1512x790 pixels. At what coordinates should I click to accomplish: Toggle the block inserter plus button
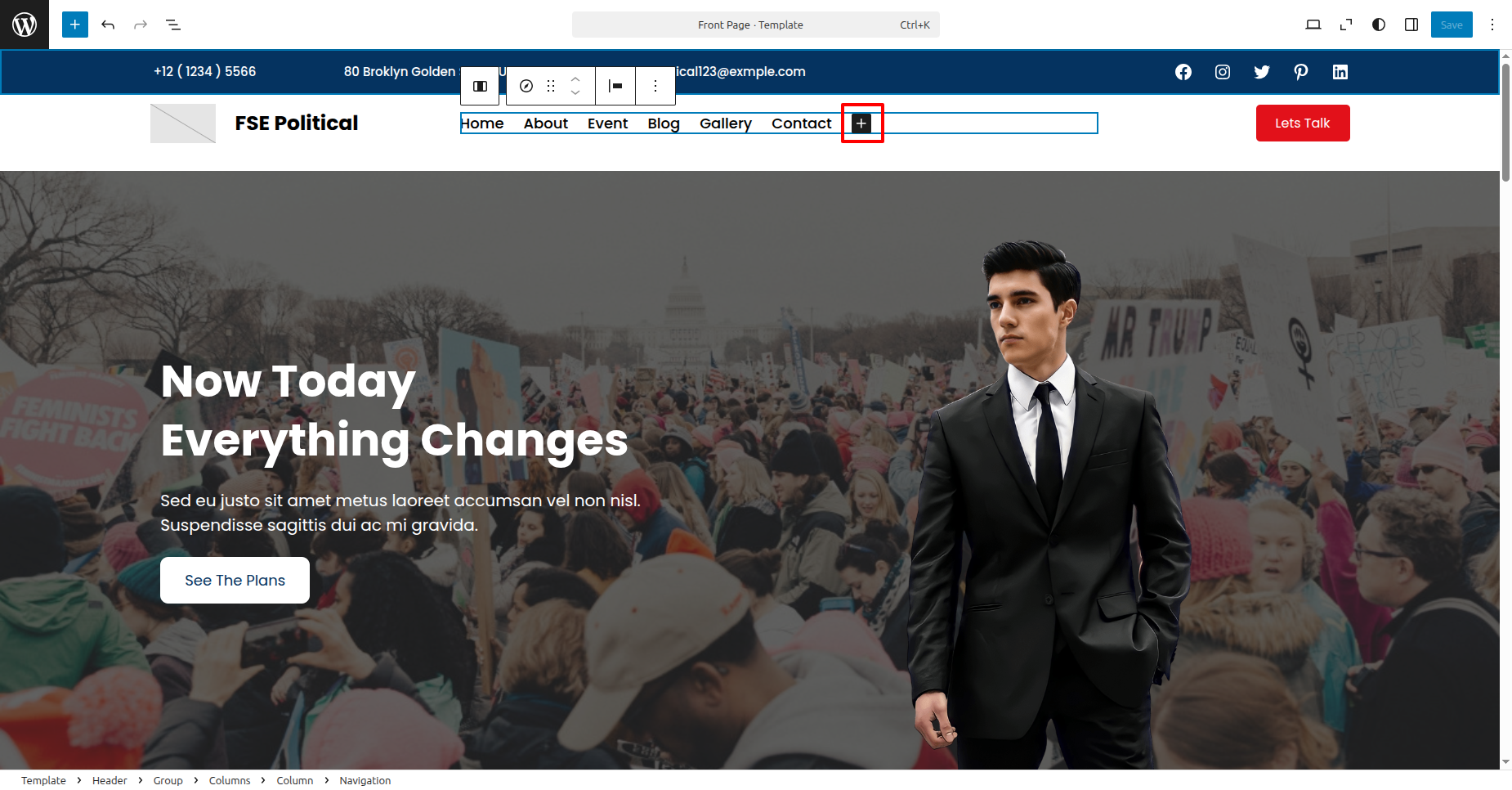coord(75,25)
